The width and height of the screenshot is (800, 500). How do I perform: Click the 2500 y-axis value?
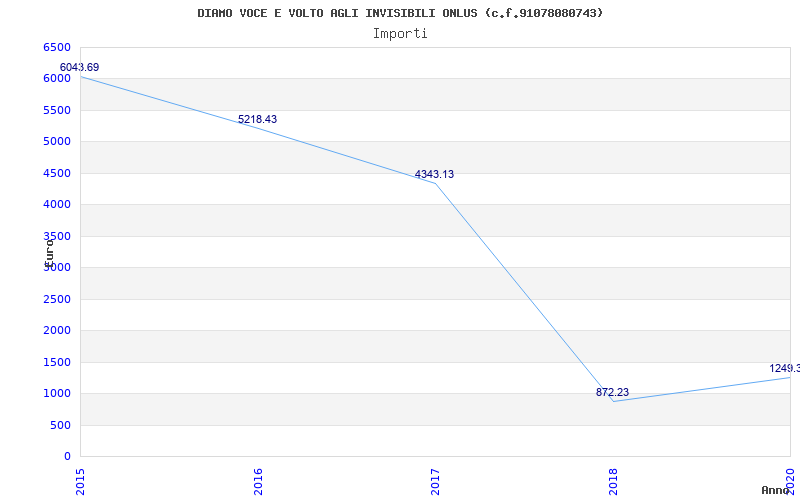coord(57,299)
